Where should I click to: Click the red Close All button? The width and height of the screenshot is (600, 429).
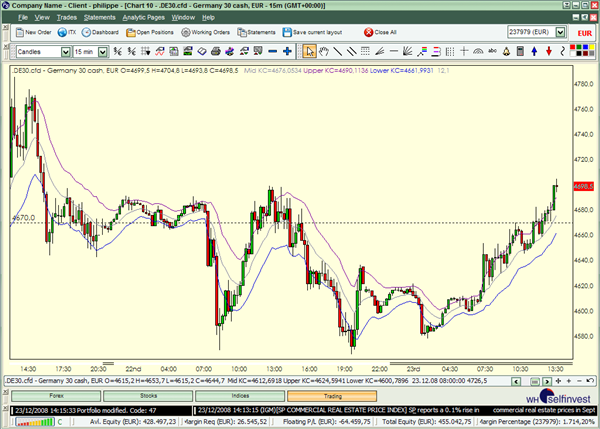click(380, 33)
